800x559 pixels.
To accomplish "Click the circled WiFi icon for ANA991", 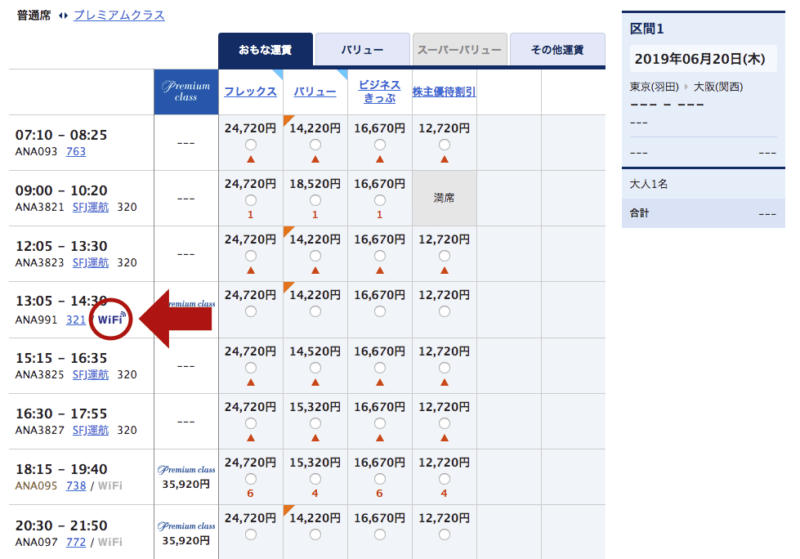I will [111, 319].
